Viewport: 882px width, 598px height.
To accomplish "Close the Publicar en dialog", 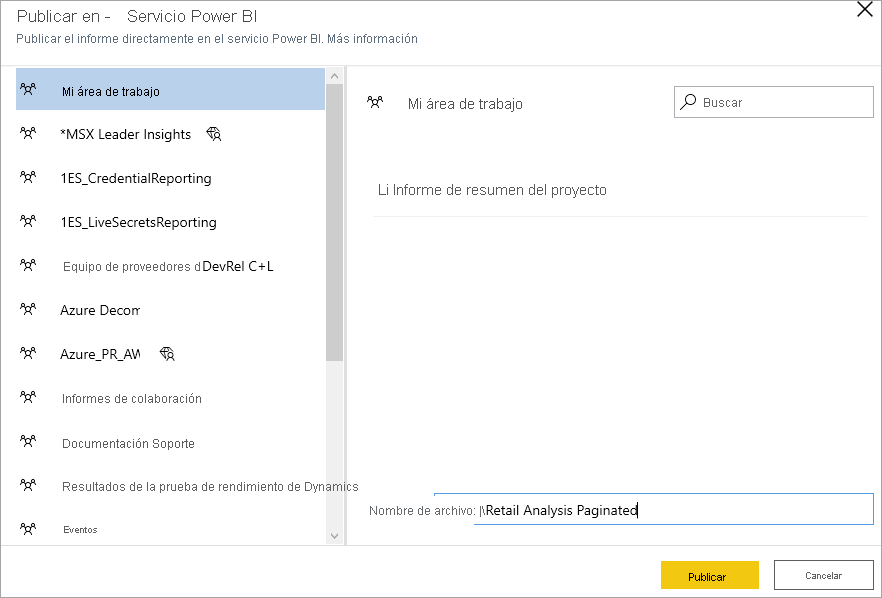I will [865, 10].
